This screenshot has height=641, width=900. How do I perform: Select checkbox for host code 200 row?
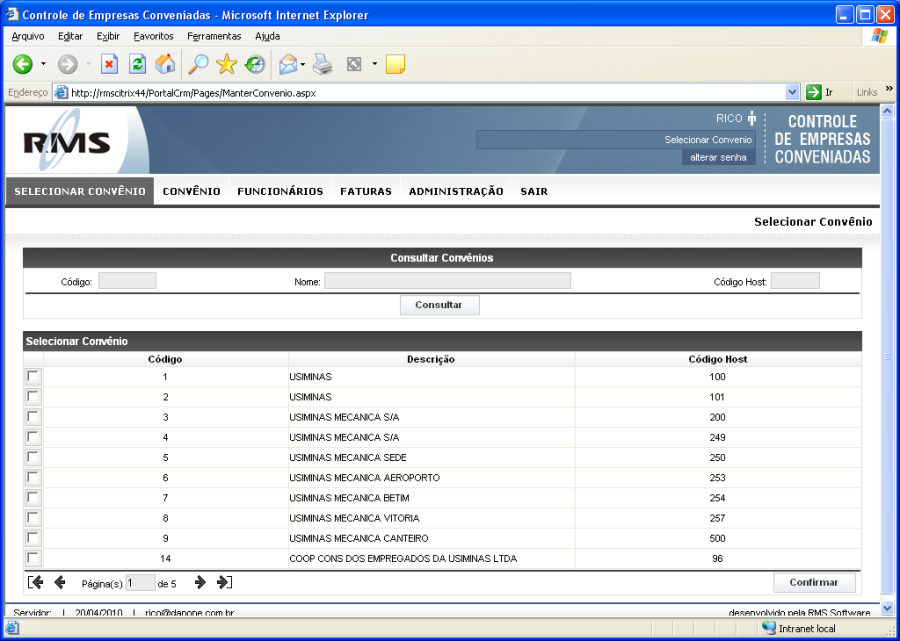(33, 417)
